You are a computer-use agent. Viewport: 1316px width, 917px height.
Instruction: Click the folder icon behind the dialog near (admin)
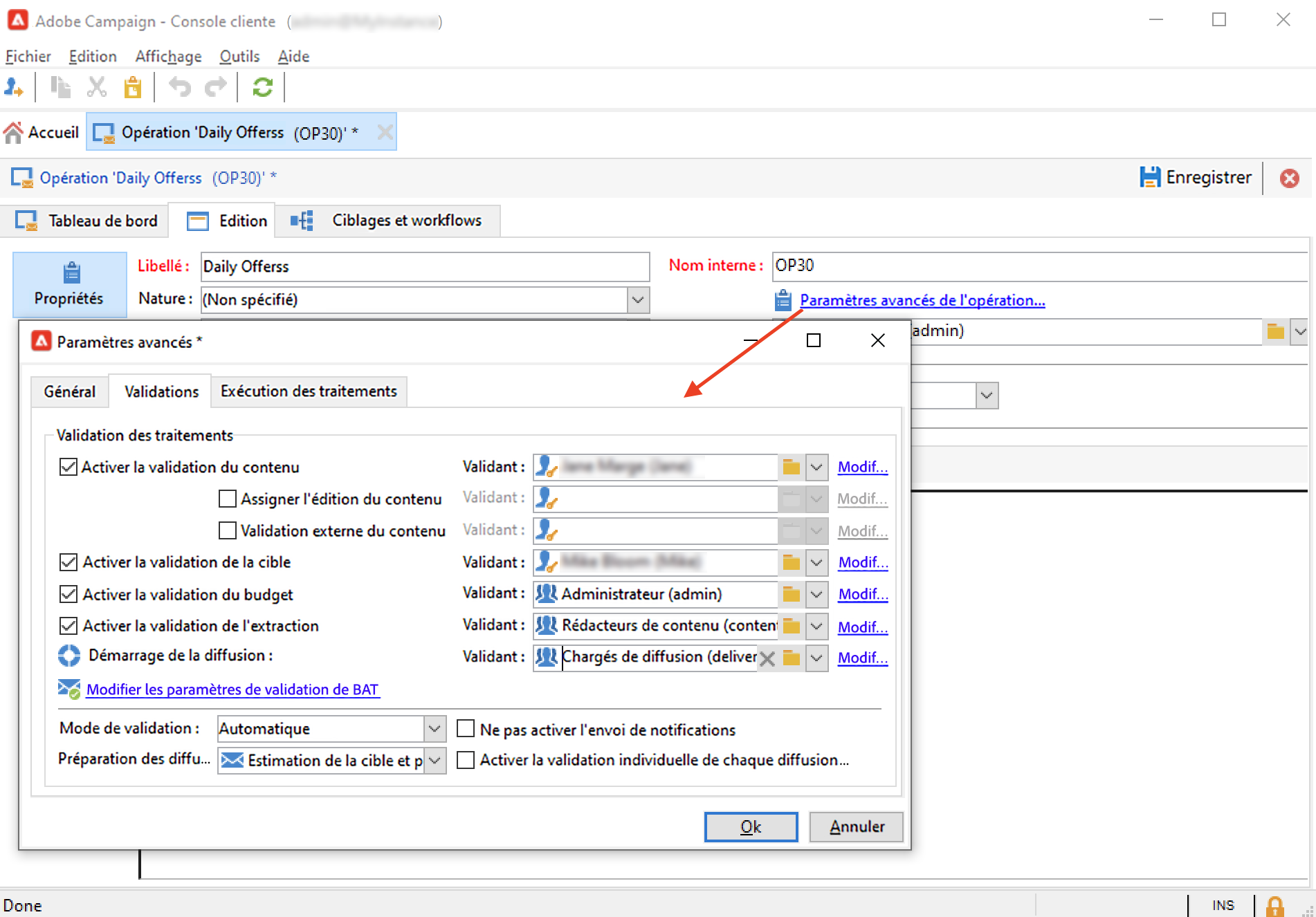[x=1276, y=331]
